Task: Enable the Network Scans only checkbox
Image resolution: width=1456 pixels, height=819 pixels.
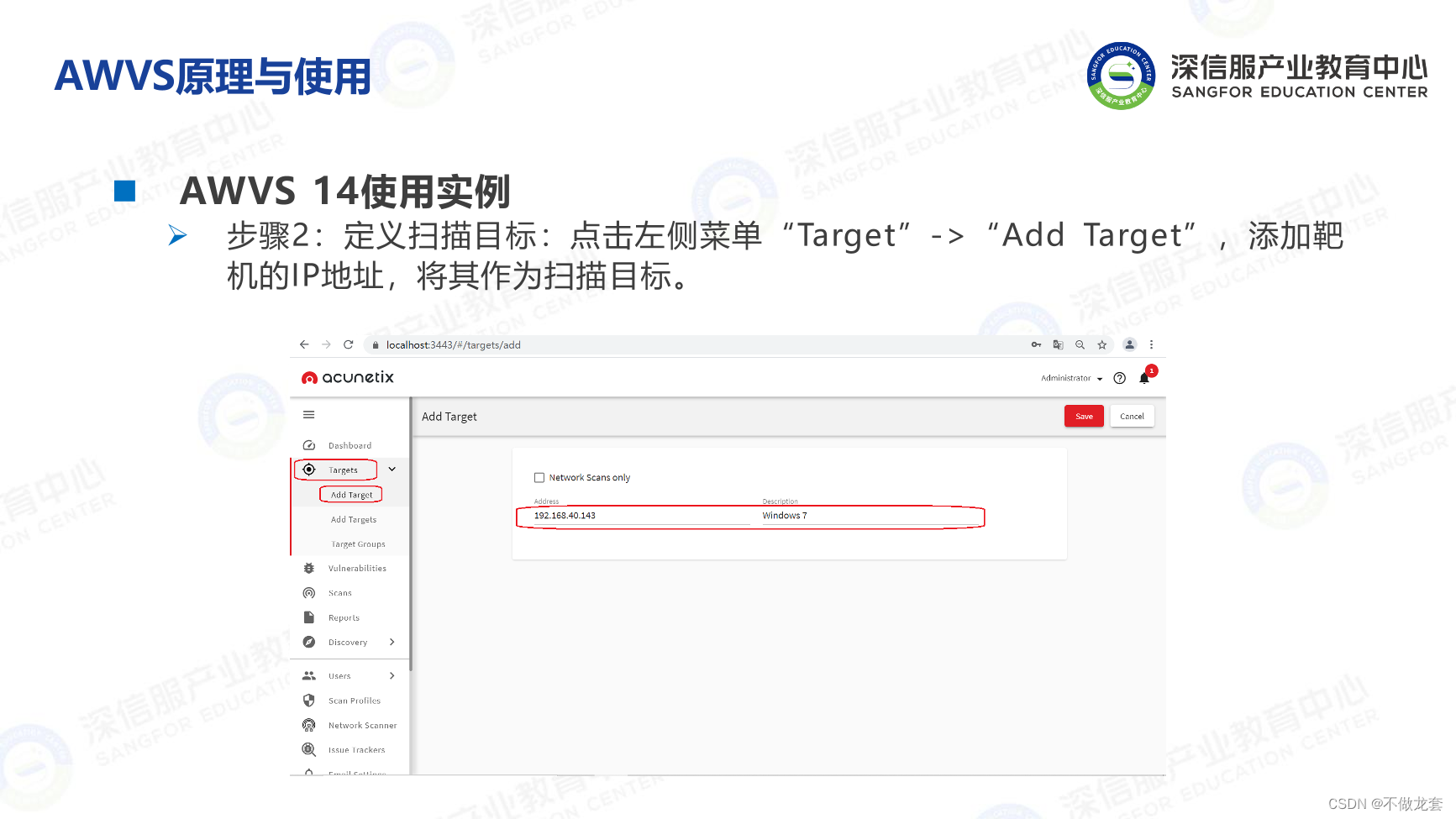Action: pos(539,477)
